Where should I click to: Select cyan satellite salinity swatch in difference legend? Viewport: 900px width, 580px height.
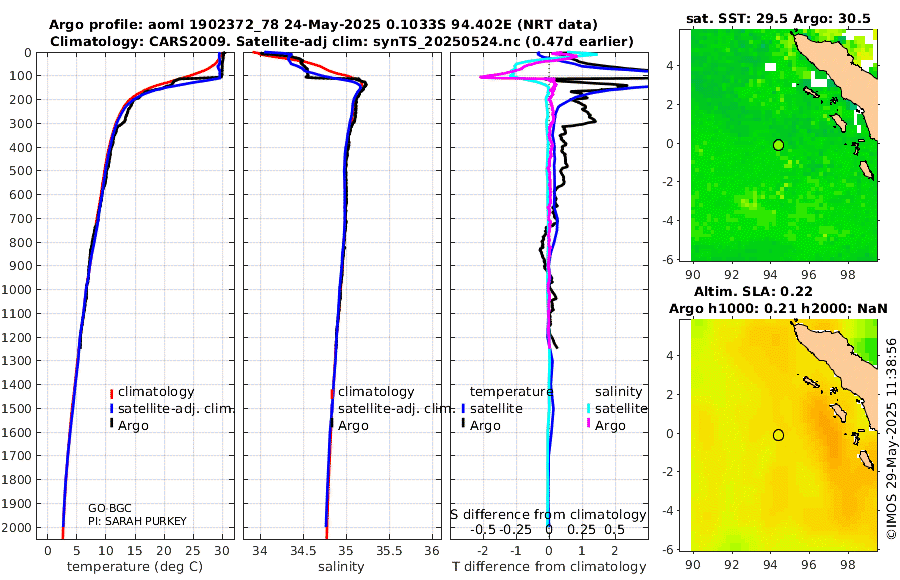point(588,409)
